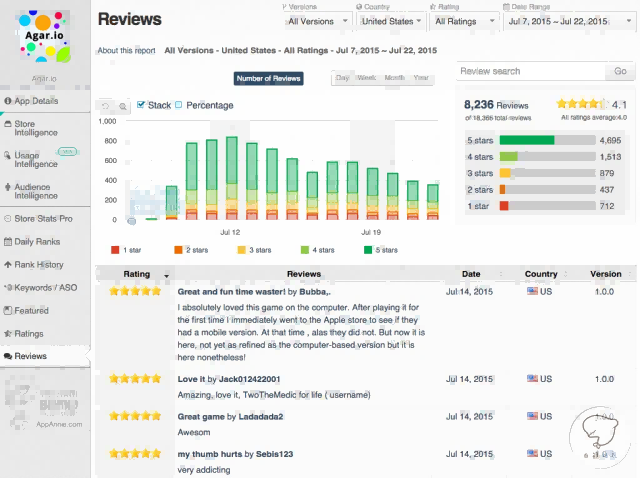
Task: Open reviewer Jack012422001 link
Action: click(249, 379)
